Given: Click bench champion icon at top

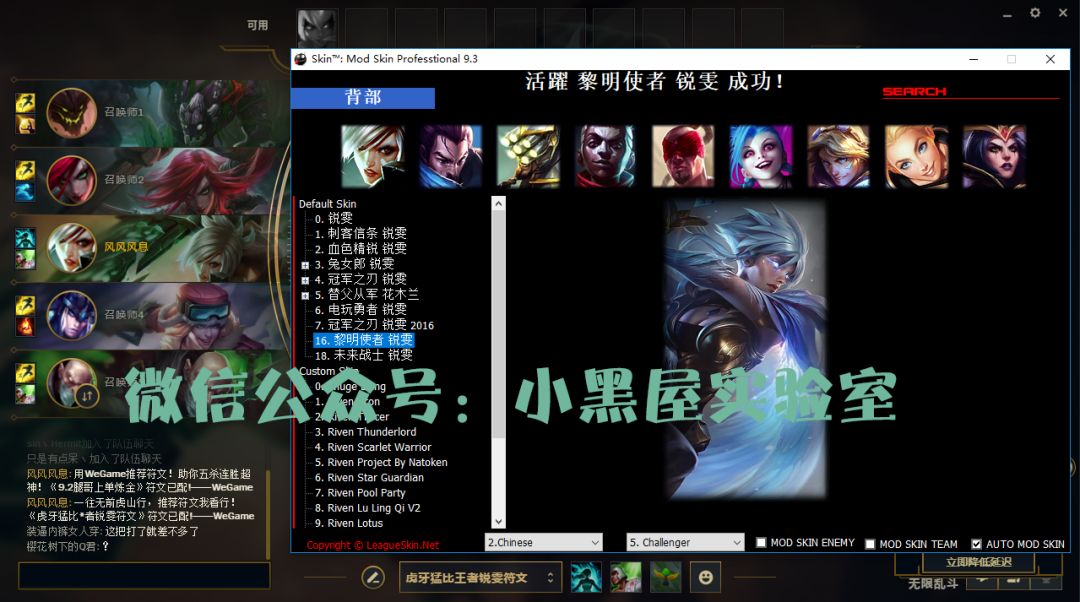Looking at the screenshot, I should click(x=318, y=28).
